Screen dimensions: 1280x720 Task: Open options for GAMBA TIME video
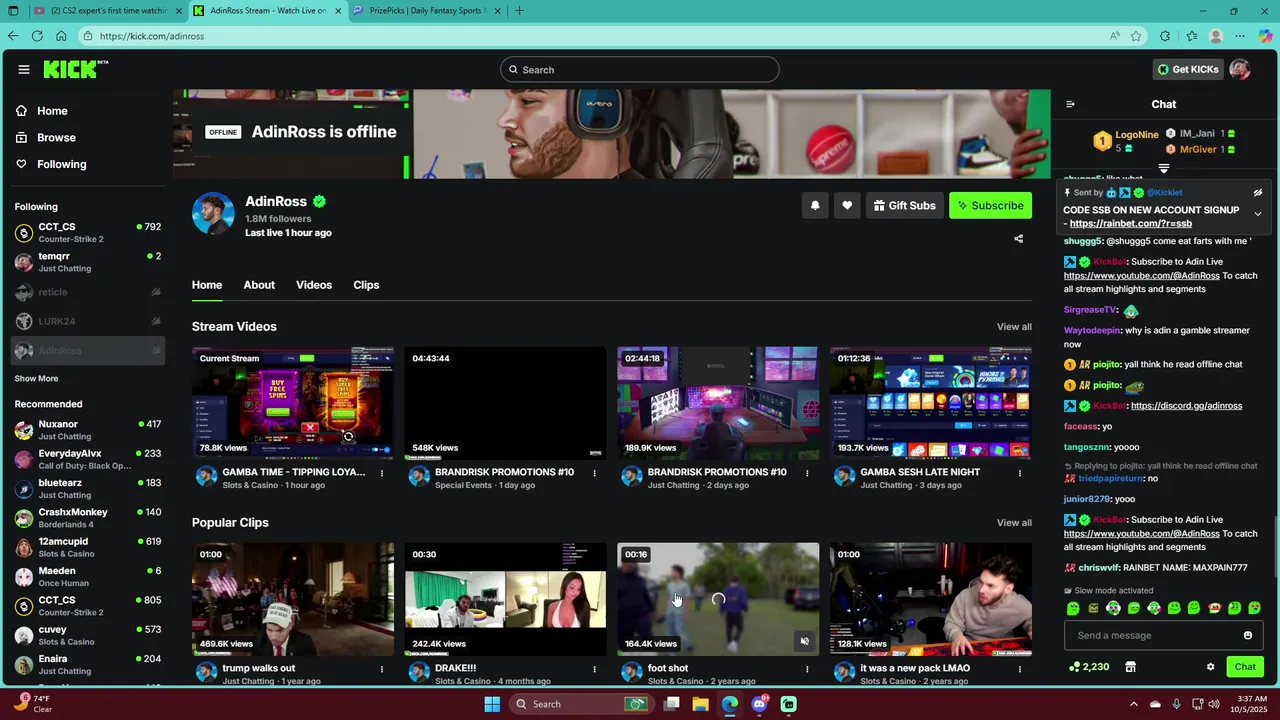382,473
